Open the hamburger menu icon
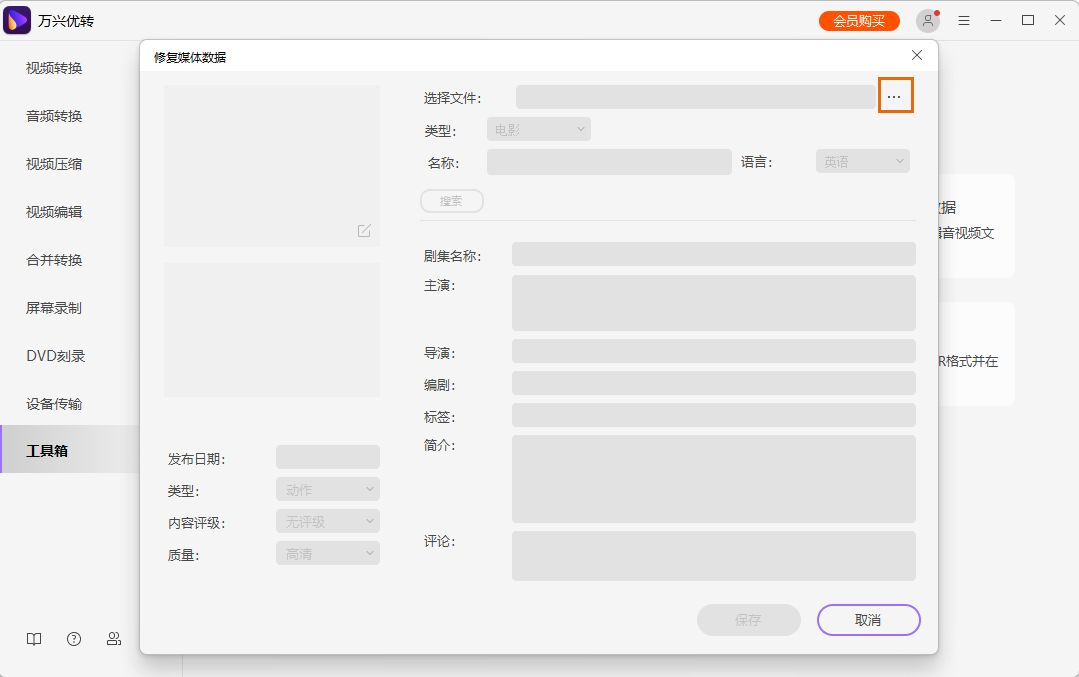 pyautogui.click(x=963, y=20)
